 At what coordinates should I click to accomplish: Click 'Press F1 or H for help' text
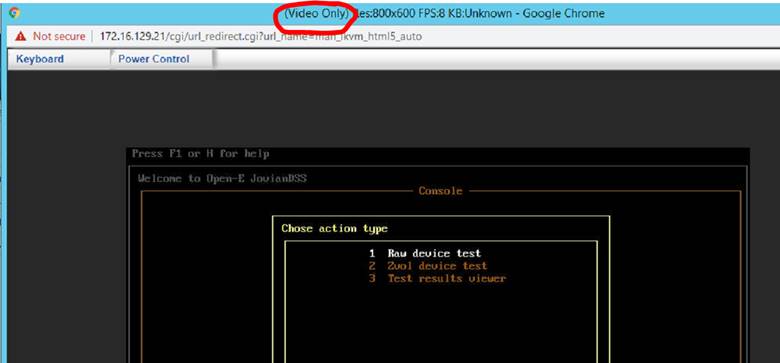coord(200,154)
